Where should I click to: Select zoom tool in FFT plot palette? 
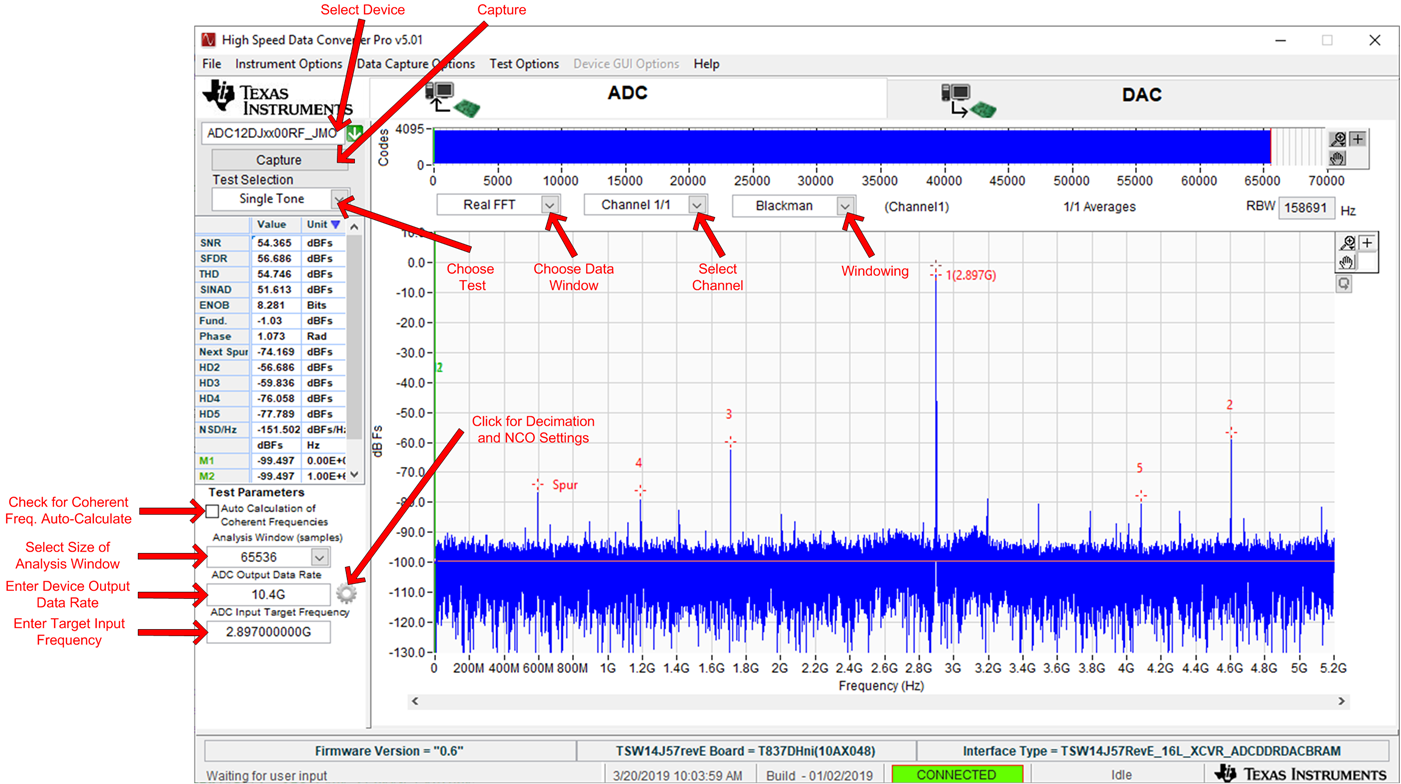coord(1348,243)
